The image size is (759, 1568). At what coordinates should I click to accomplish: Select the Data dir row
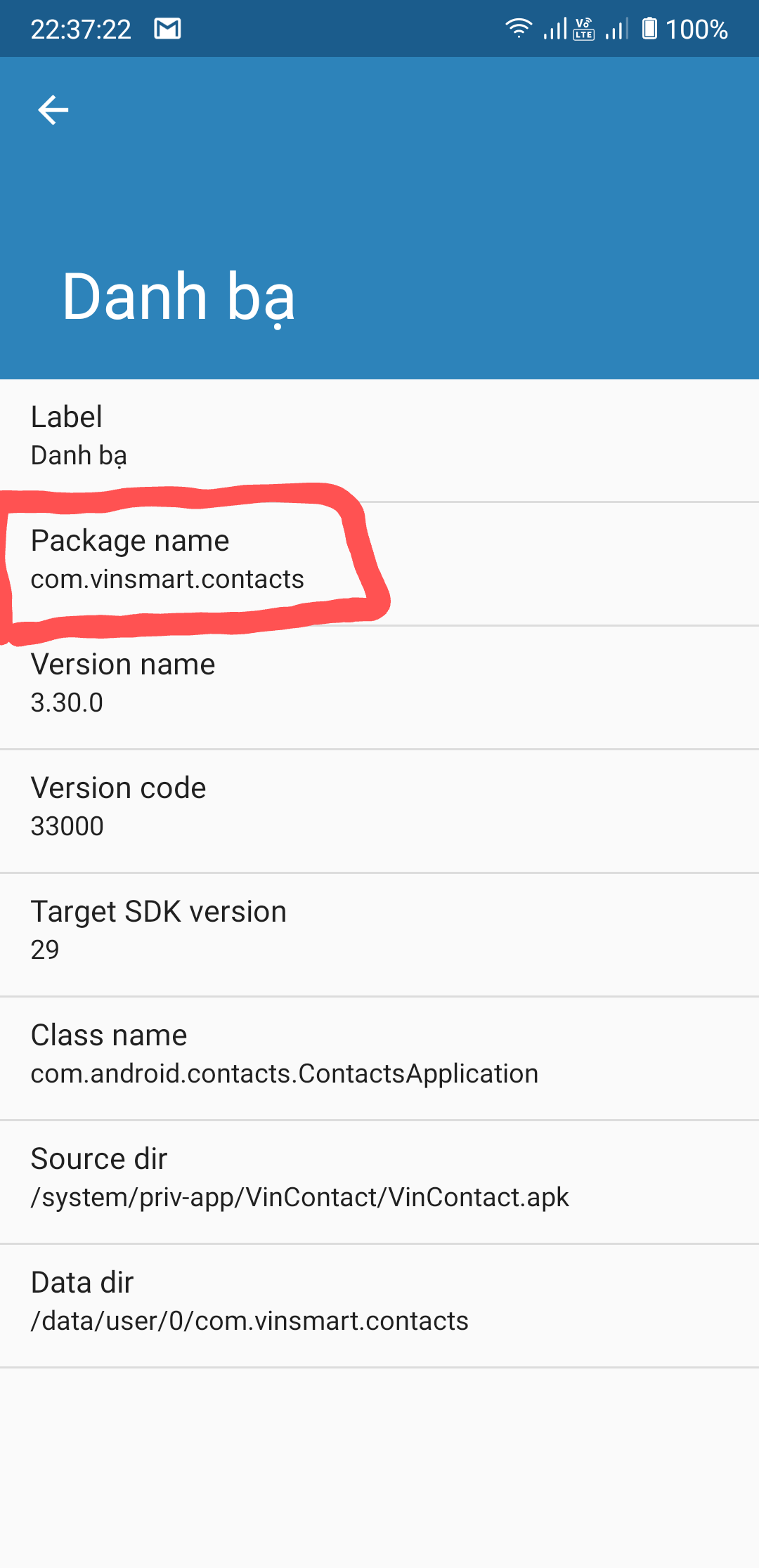[379, 1302]
